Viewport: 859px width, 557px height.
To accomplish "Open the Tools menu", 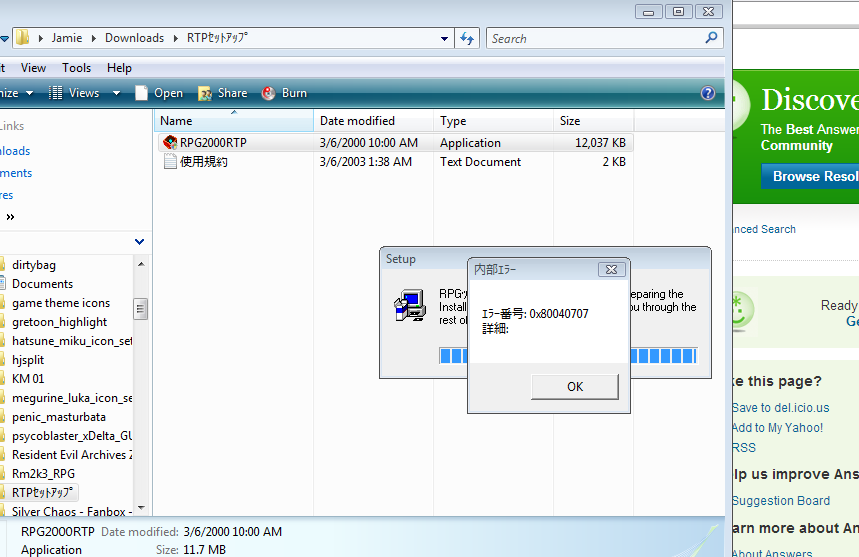I will (x=76, y=68).
